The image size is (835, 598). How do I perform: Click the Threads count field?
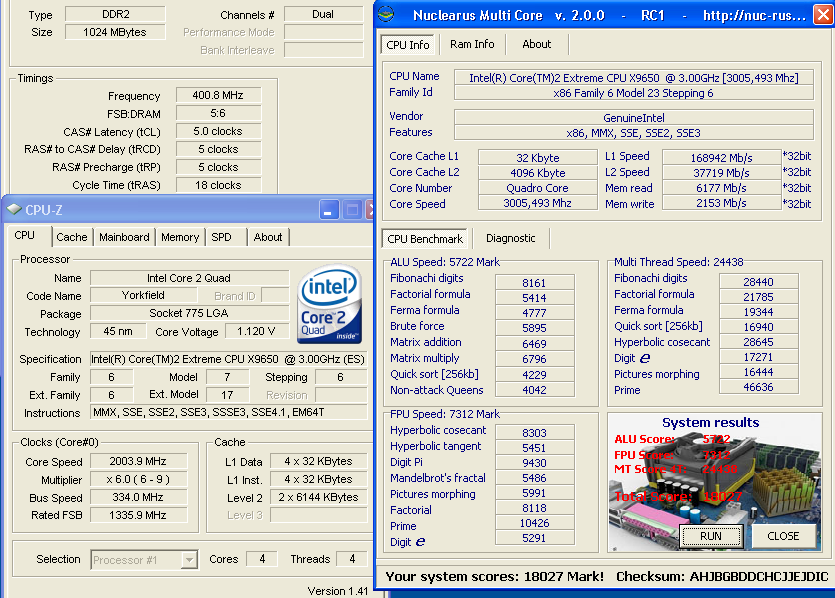click(352, 559)
